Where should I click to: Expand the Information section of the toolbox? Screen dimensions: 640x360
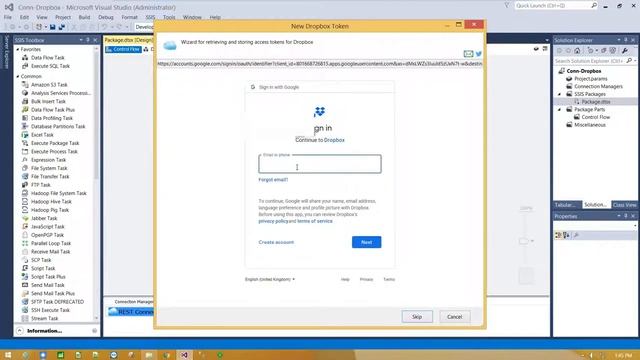[20, 331]
